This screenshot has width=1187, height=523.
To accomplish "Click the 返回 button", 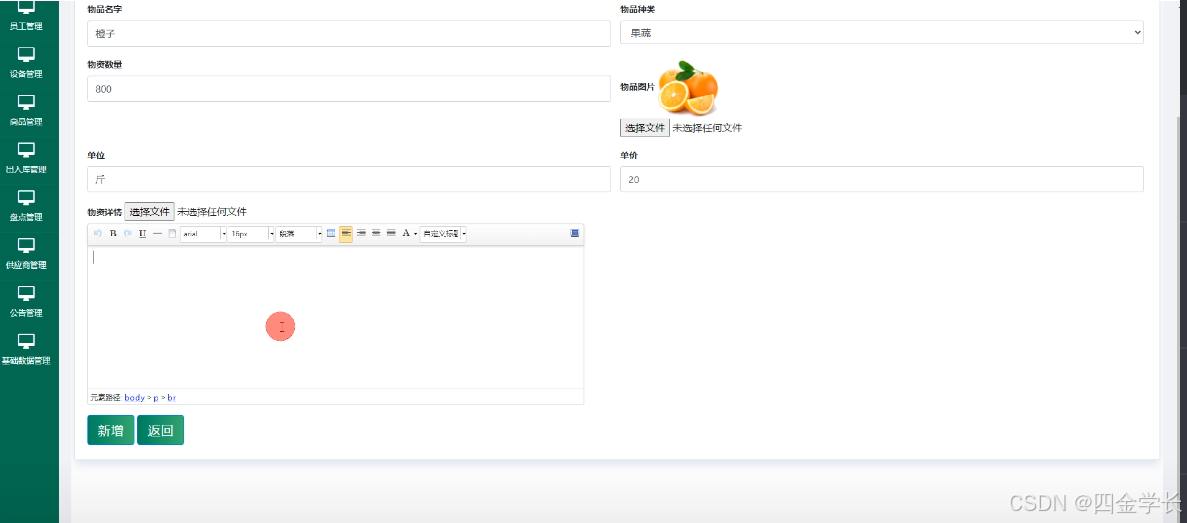I will 160,430.
